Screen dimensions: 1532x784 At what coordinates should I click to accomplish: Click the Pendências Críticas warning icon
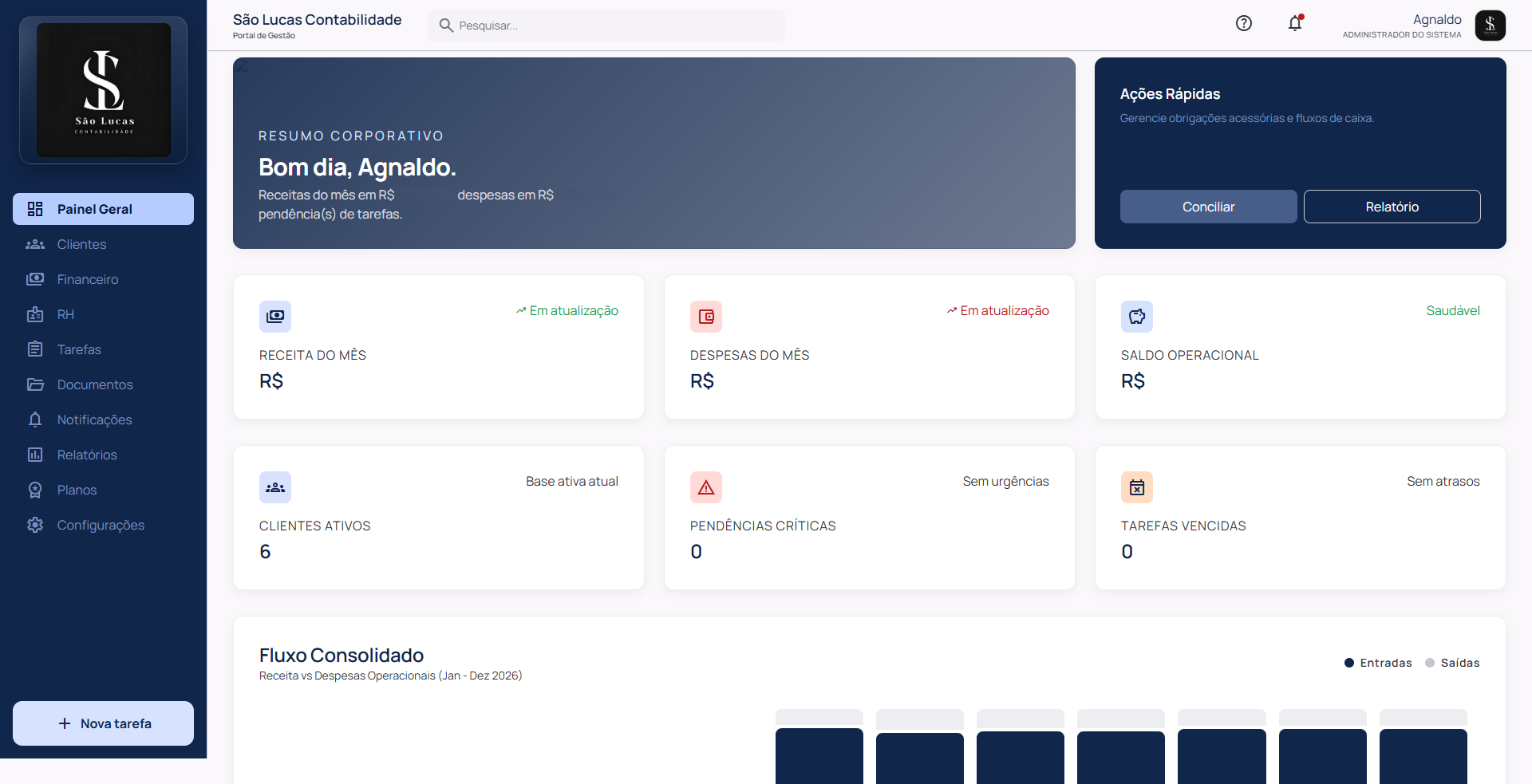click(706, 487)
